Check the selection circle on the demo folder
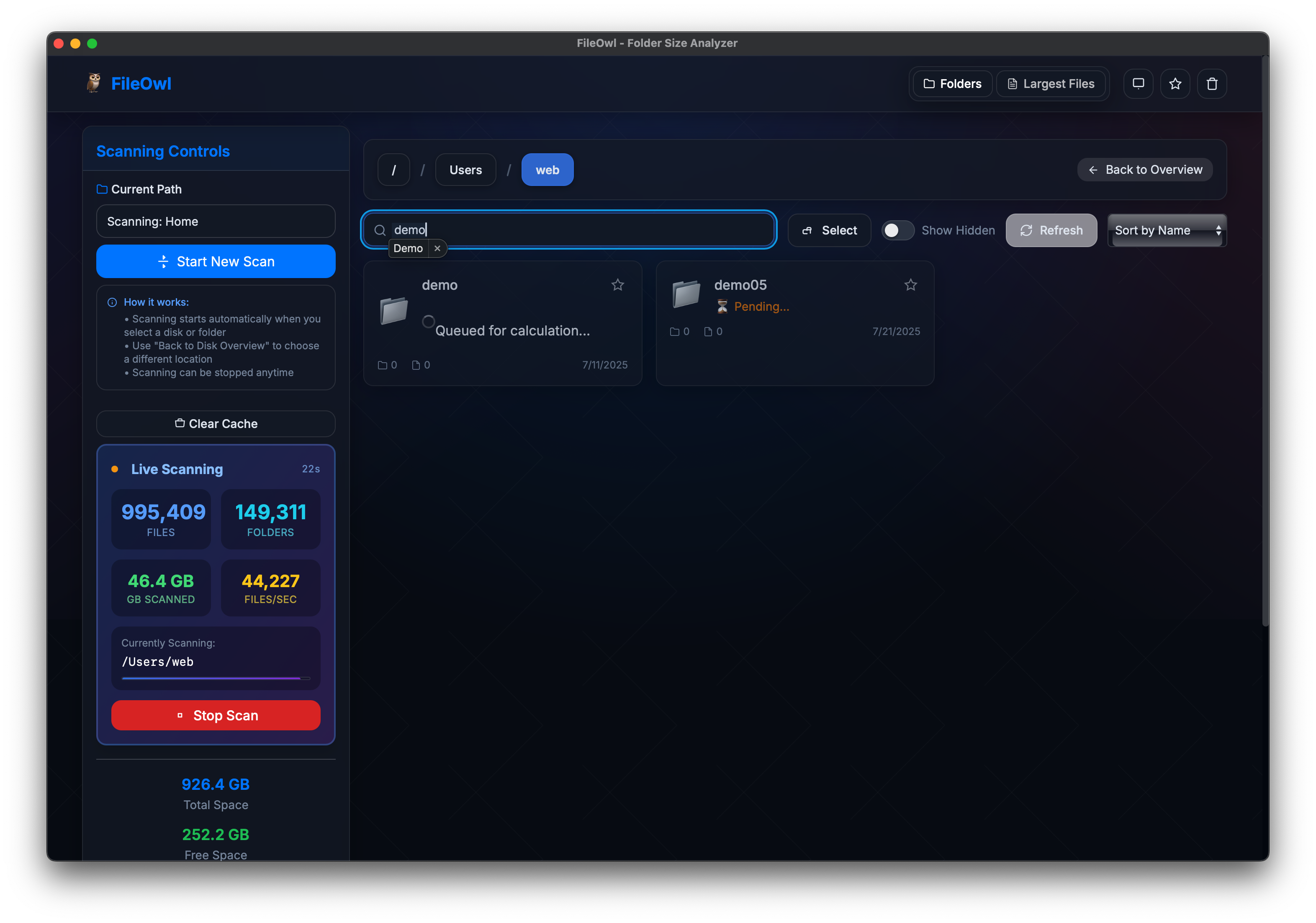1316x923 pixels. tap(429, 322)
